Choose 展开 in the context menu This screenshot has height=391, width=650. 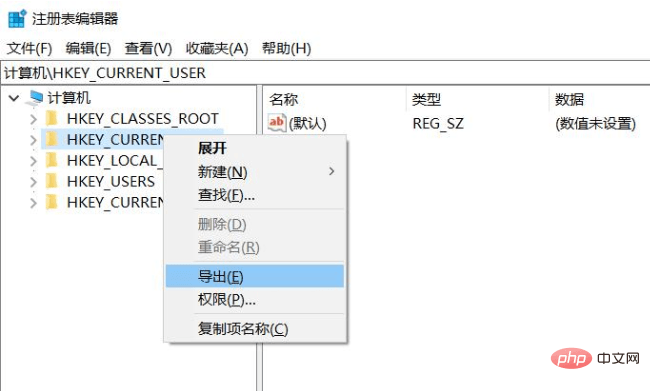coord(255,148)
